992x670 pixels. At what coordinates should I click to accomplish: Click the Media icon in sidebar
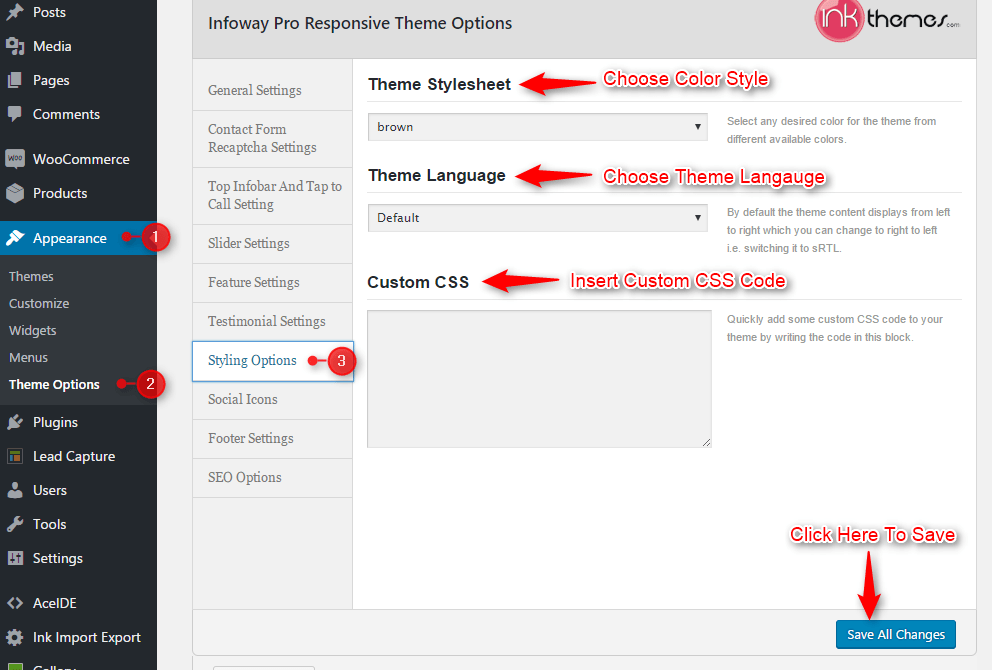coord(15,46)
